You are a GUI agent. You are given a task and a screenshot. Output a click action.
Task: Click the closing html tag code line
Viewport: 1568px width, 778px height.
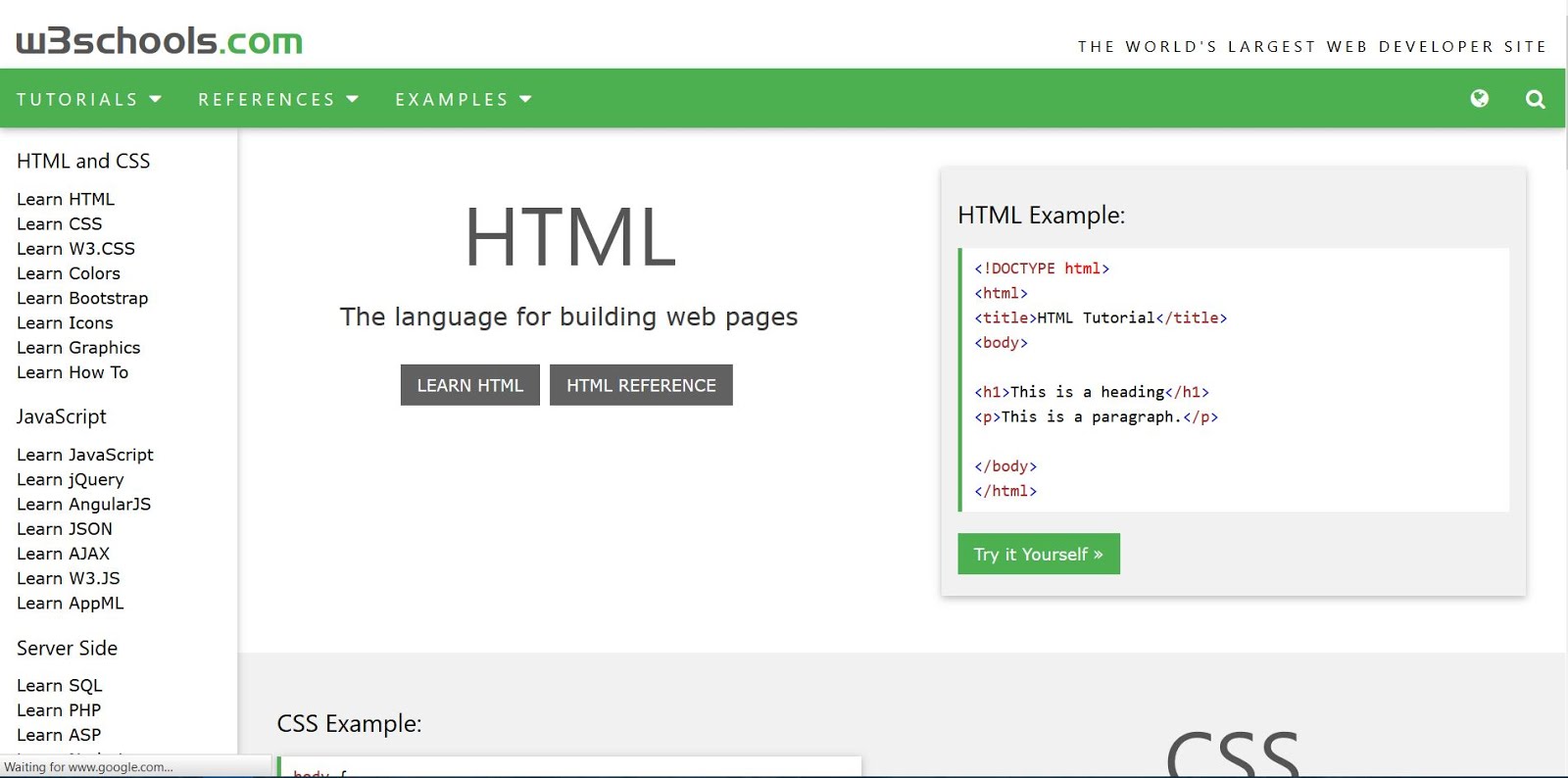click(1005, 491)
